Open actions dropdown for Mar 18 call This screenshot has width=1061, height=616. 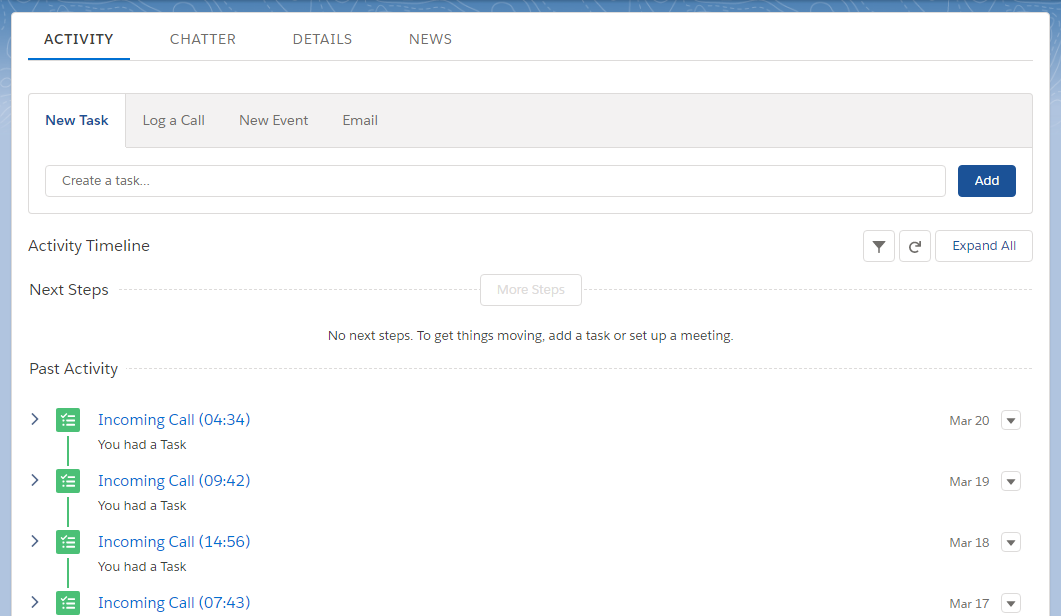[x=1011, y=542]
